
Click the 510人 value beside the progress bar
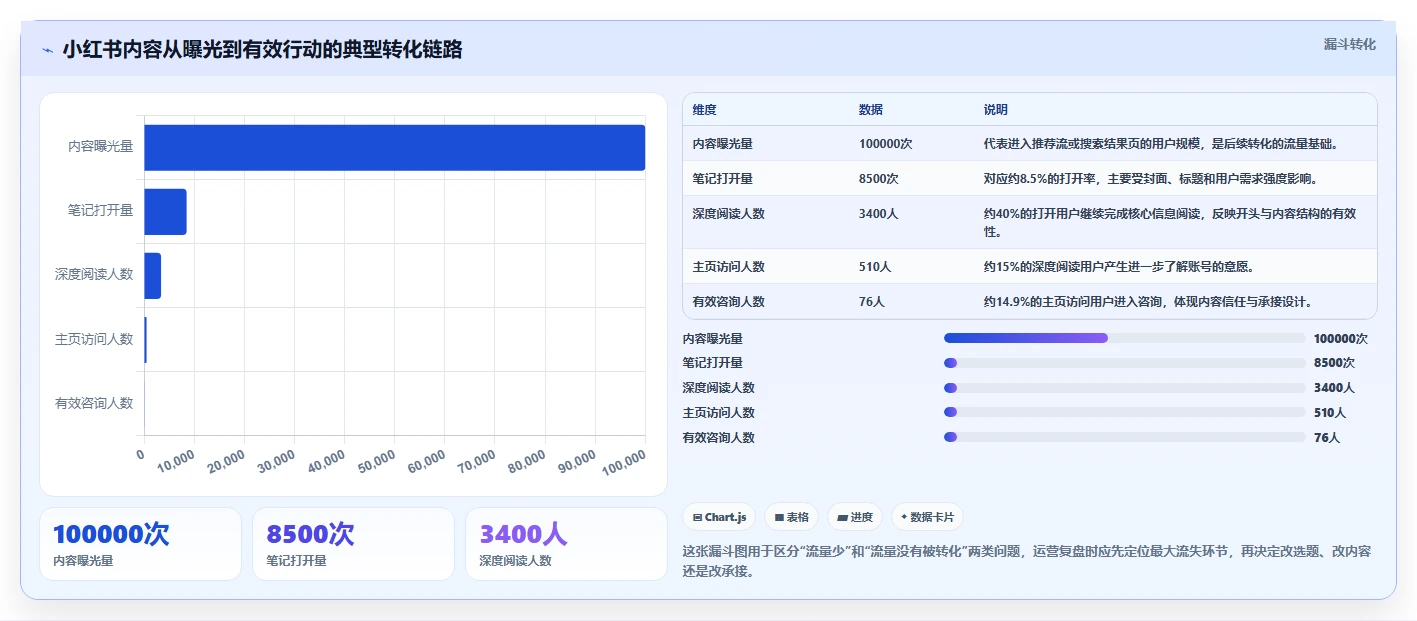click(1330, 413)
